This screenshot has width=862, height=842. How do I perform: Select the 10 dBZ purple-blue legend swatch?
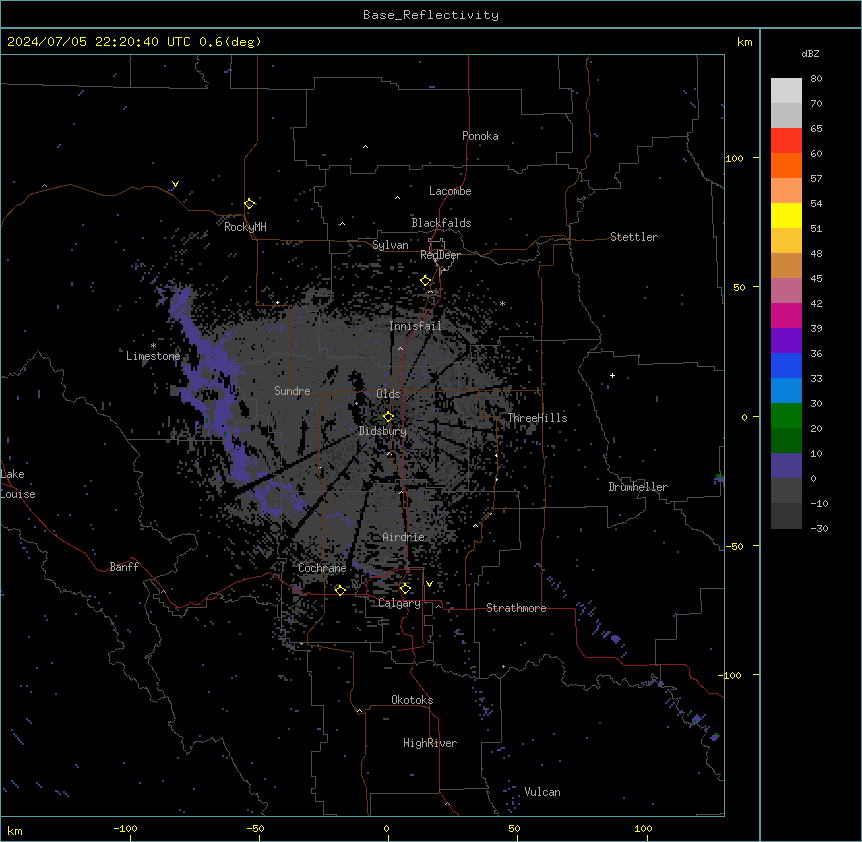pyautogui.click(x=786, y=466)
